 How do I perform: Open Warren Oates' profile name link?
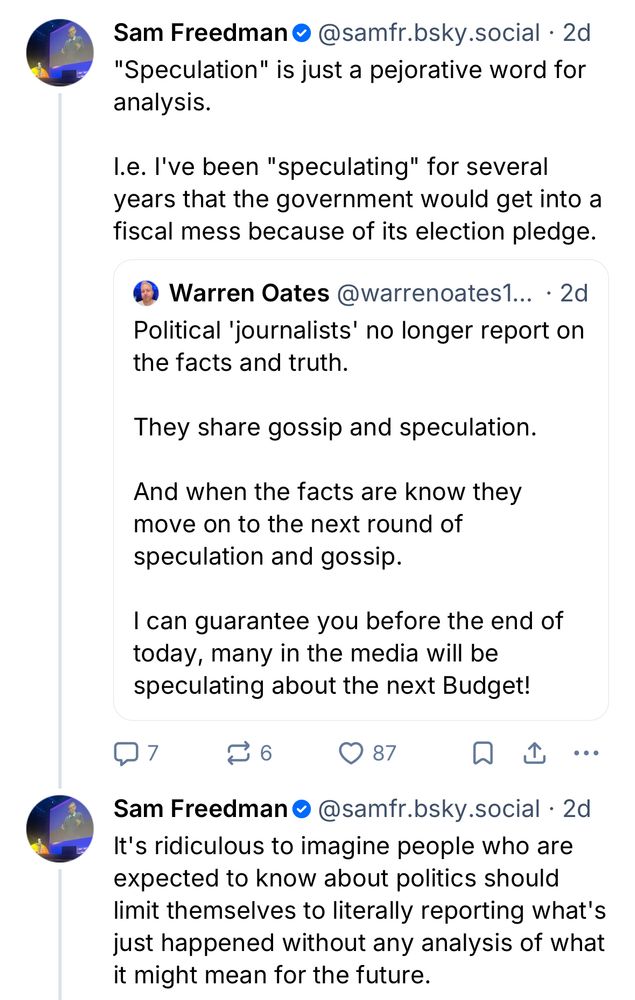249,293
